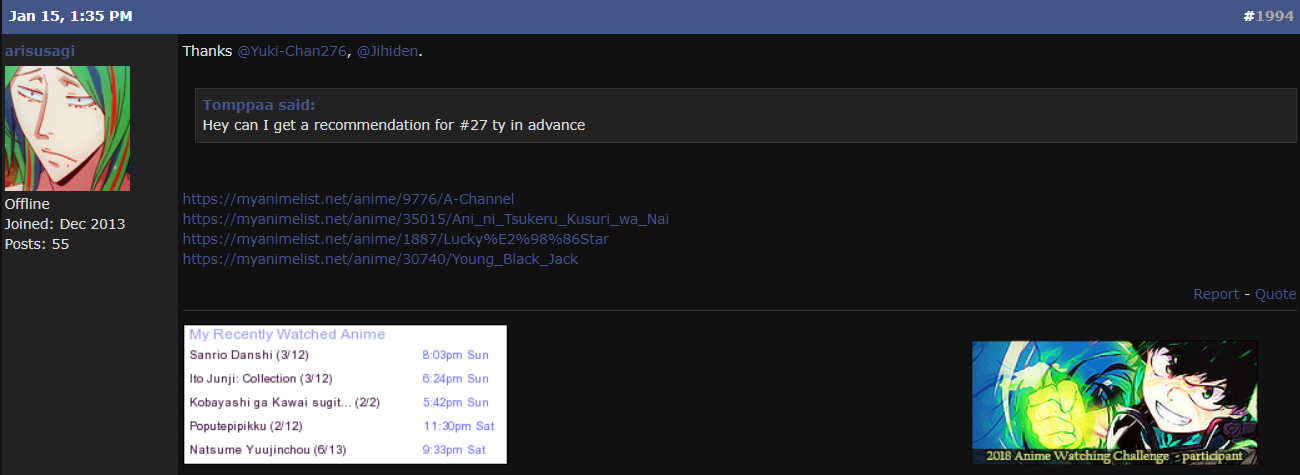Viewport: 1300px width, 475px height.
Task: Open the A-Channel anime link
Action: [348, 199]
